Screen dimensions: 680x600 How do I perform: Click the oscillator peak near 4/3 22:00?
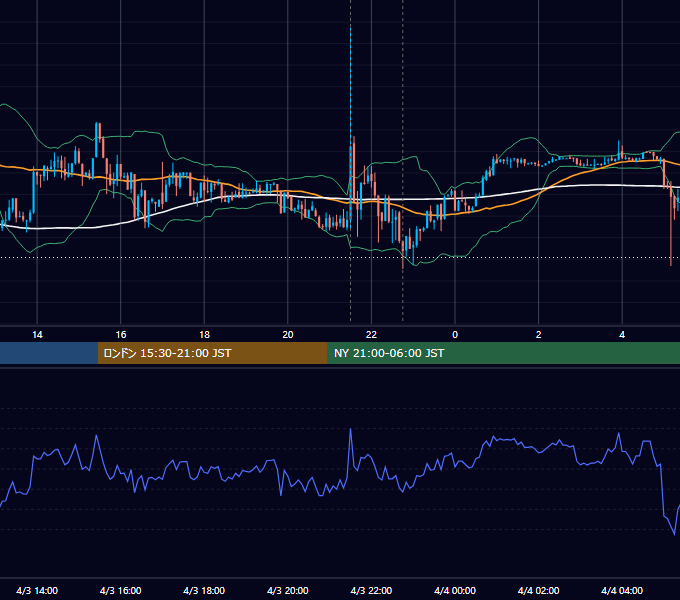(350, 430)
